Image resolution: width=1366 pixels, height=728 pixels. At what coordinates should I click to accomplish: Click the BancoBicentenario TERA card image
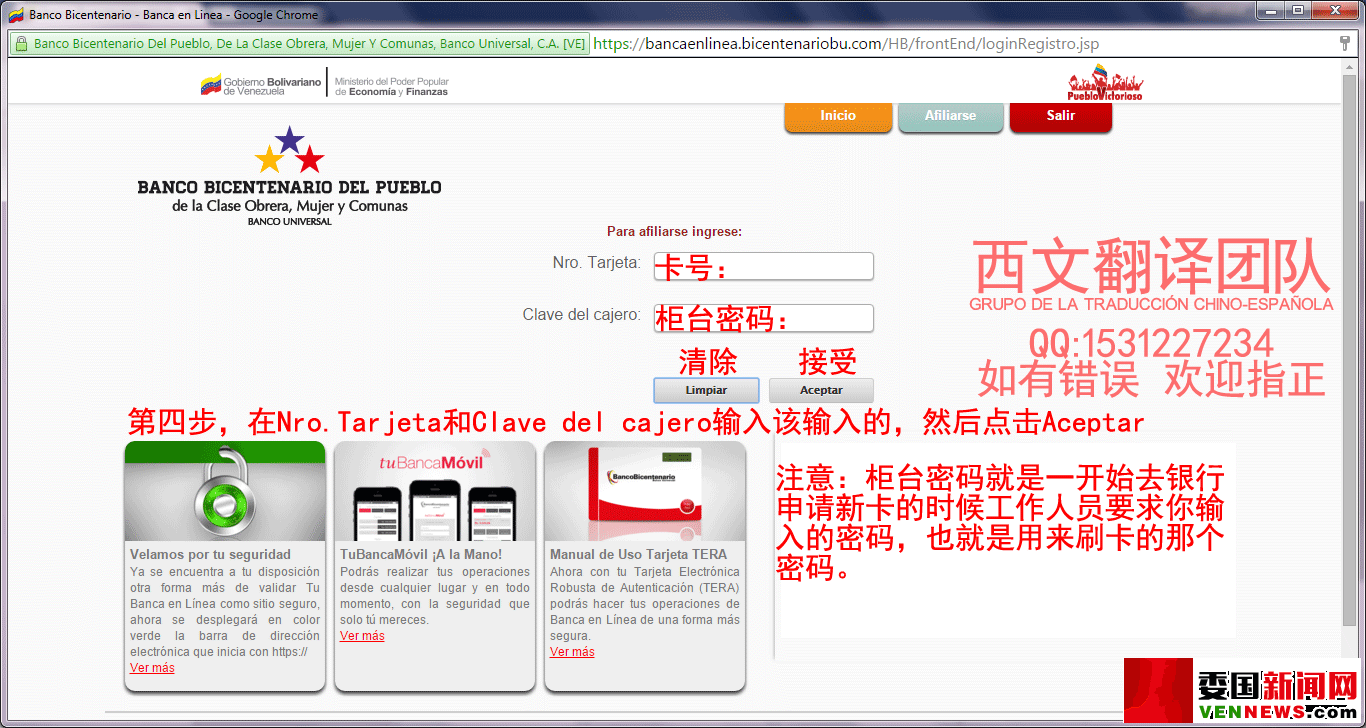click(x=645, y=491)
